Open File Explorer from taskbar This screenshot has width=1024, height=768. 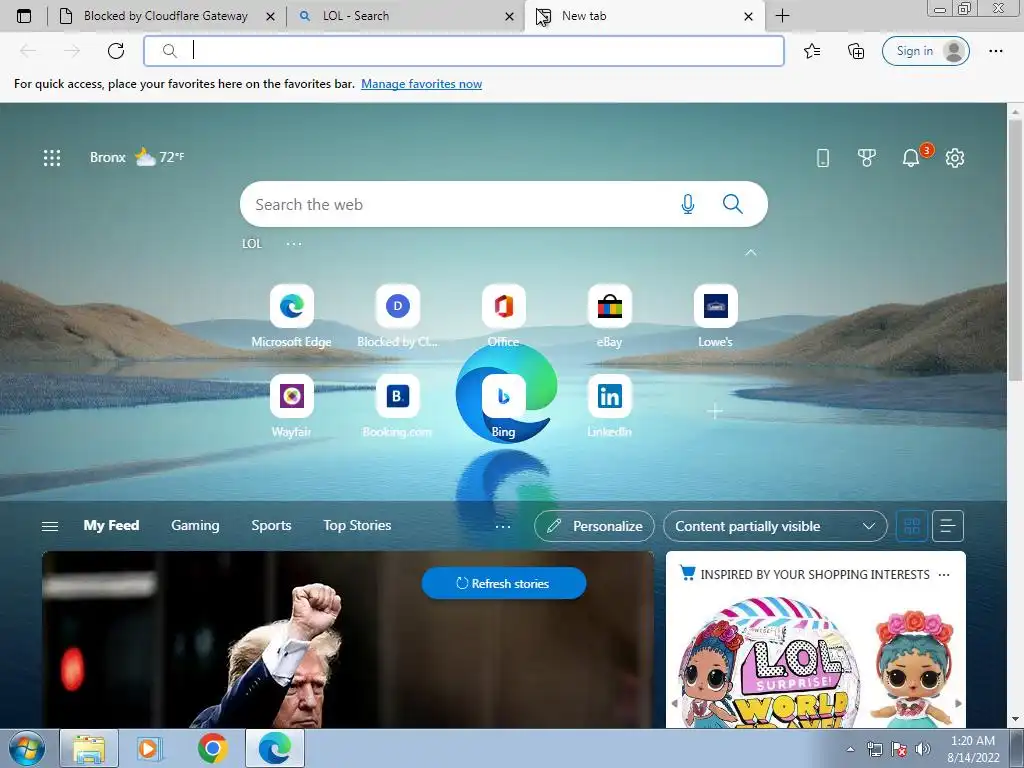(89, 748)
